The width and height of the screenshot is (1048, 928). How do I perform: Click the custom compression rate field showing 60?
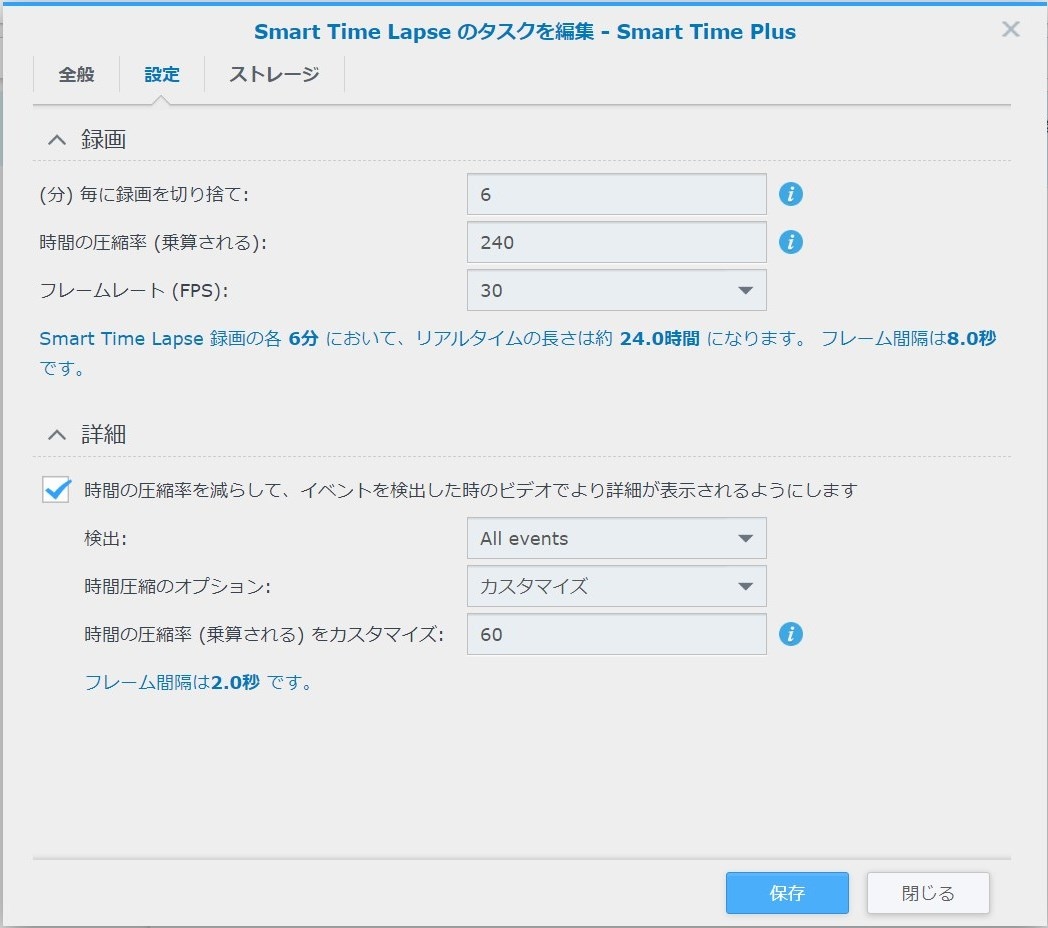point(616,634)
